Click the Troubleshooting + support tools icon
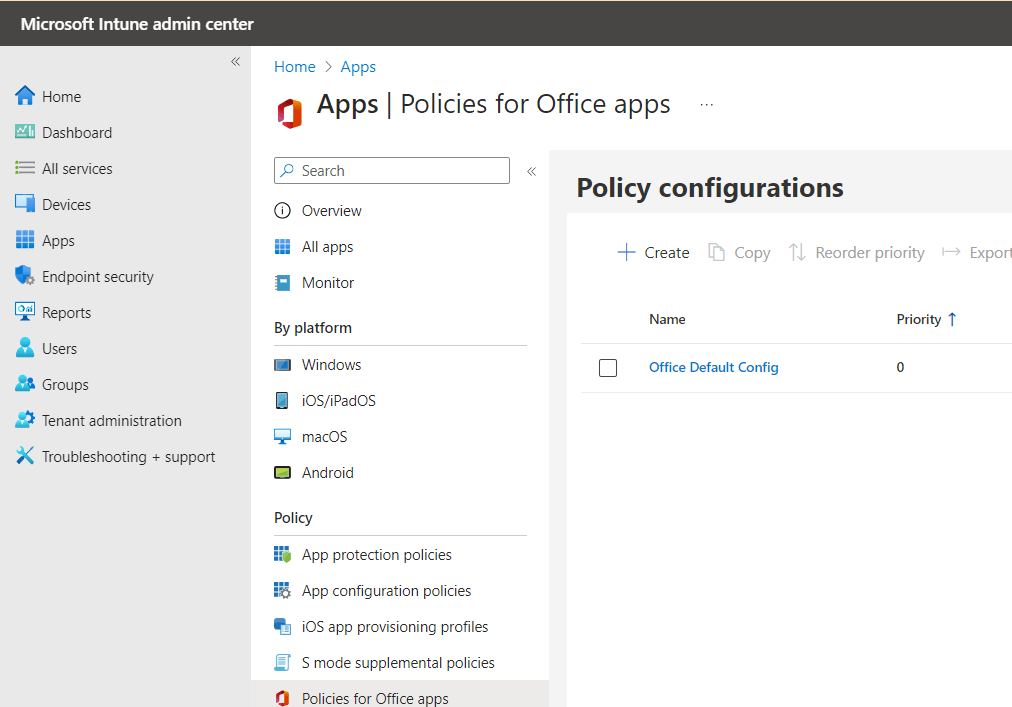This screenshot has height=707, width=1012. point(25,457)
